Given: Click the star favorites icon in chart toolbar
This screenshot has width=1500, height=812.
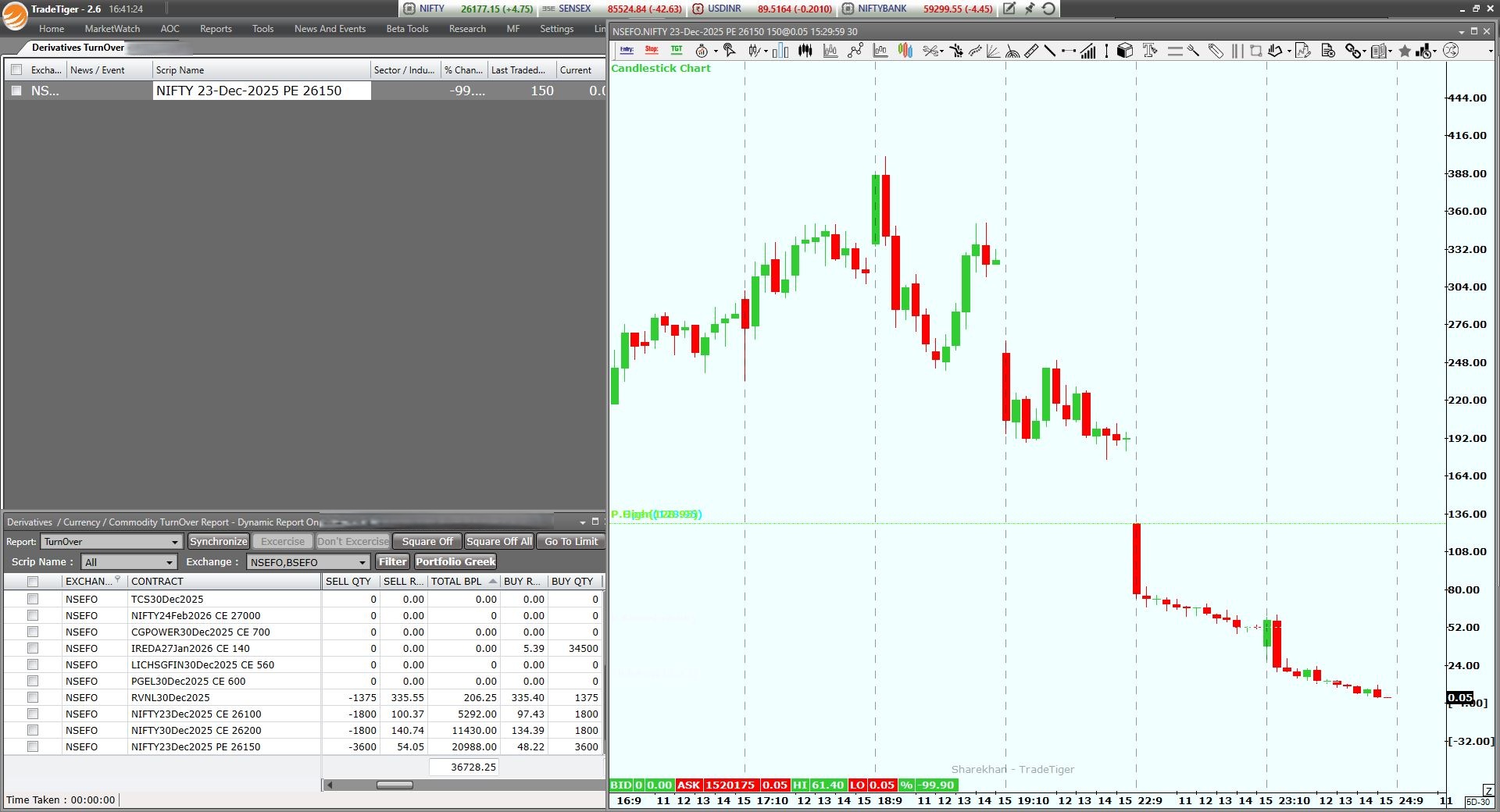Looking at the screenshot, I should click(1404, 51).
